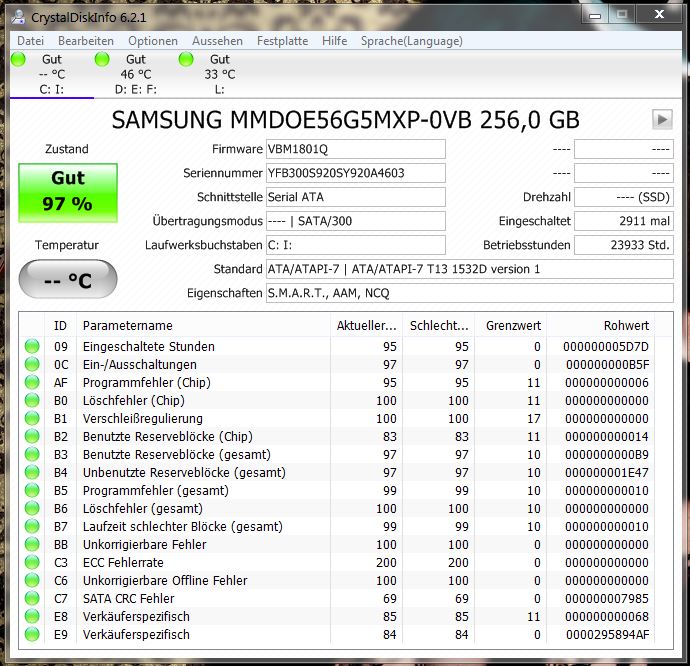This screenshot has width=690, height=666.
Task: Click raw value 000000005D7D
Action: 606,347
